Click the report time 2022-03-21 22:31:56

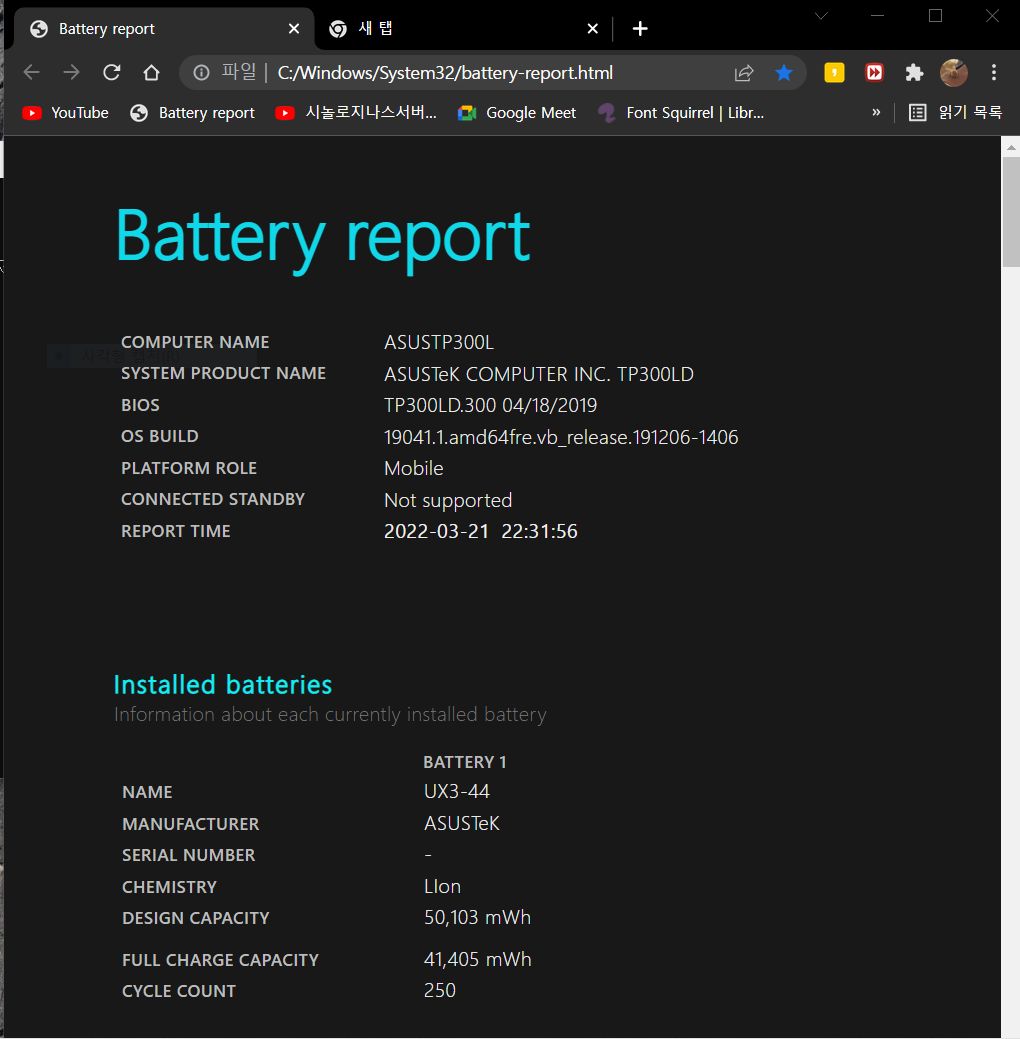(481, 531)
